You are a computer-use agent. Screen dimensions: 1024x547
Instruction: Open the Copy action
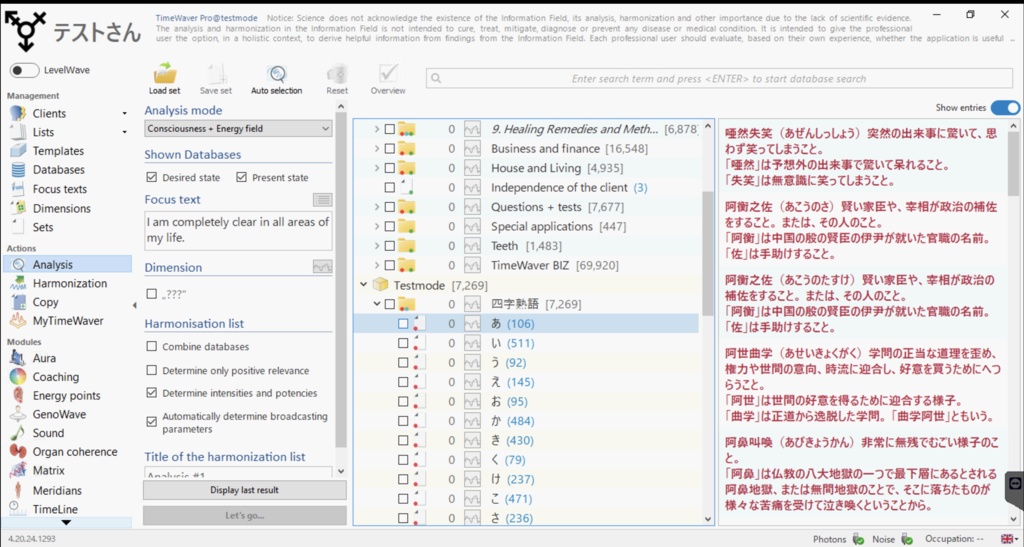coord(45,302)
